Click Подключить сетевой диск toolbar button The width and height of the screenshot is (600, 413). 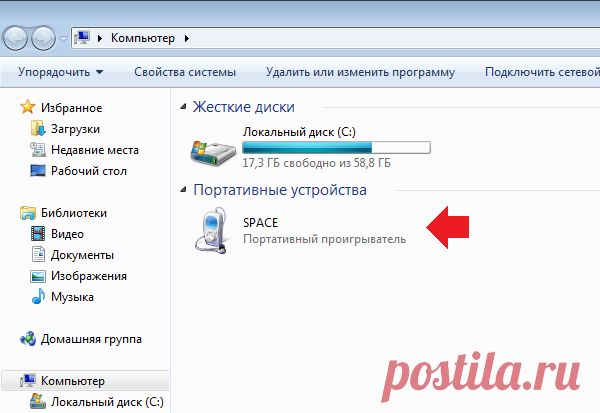pos(542,72)
